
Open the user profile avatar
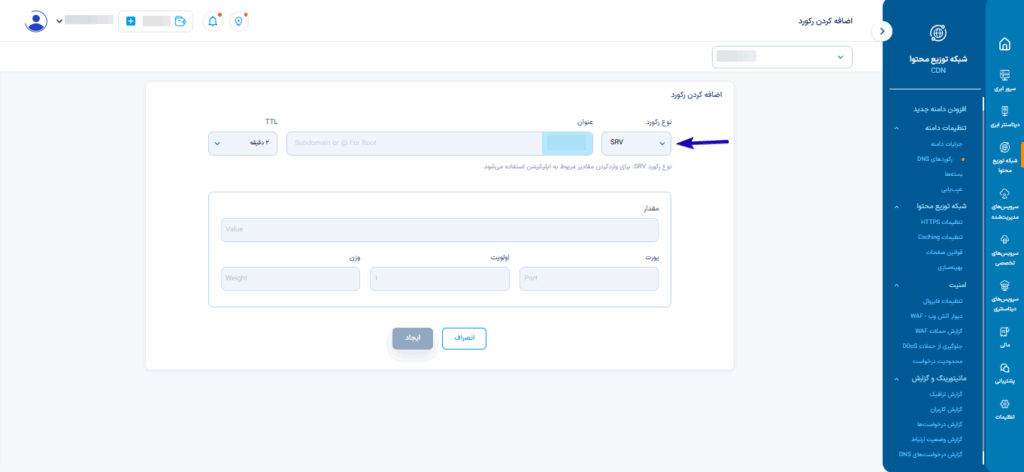click(37, 21)
